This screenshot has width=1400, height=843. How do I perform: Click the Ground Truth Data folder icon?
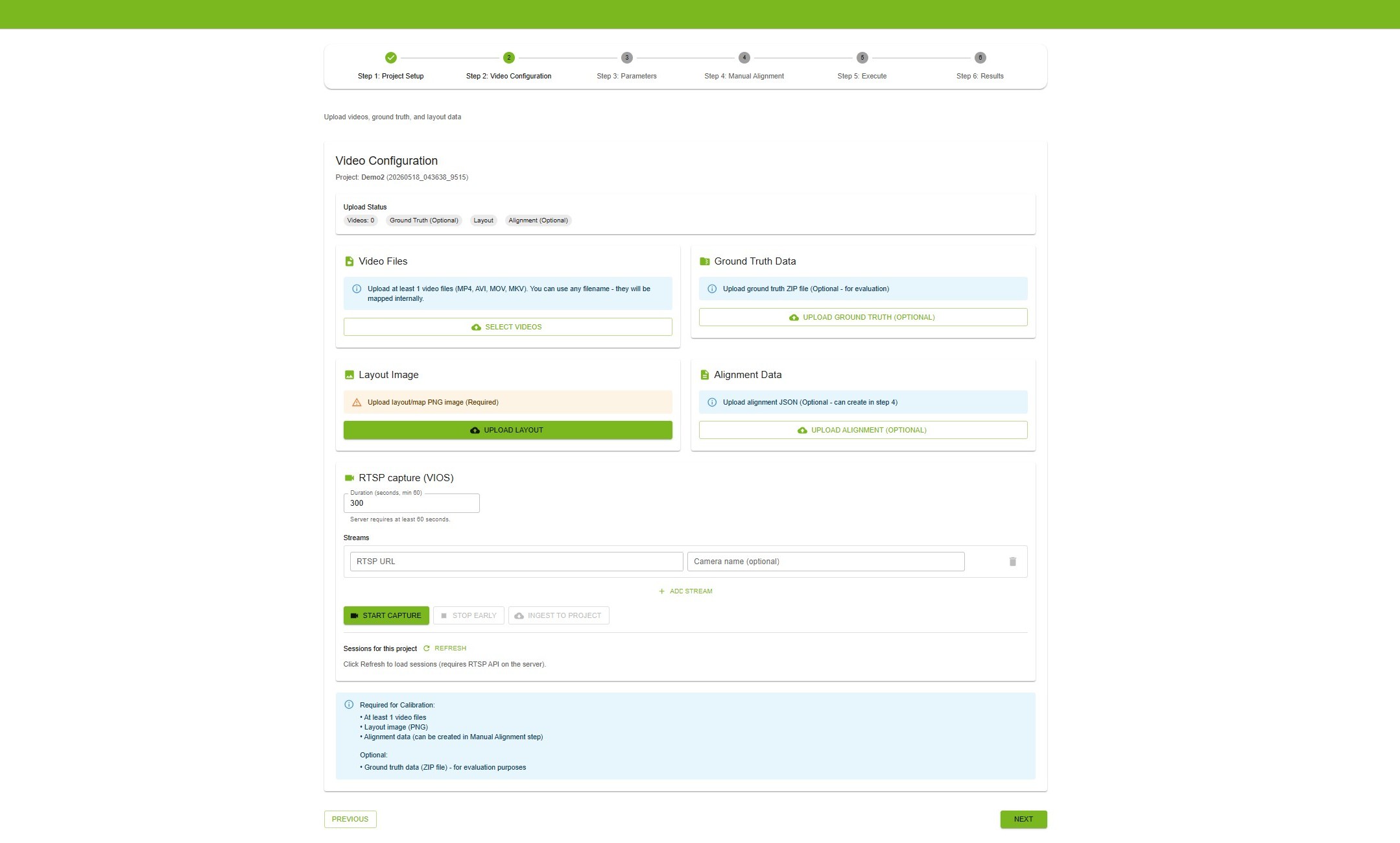705,261
